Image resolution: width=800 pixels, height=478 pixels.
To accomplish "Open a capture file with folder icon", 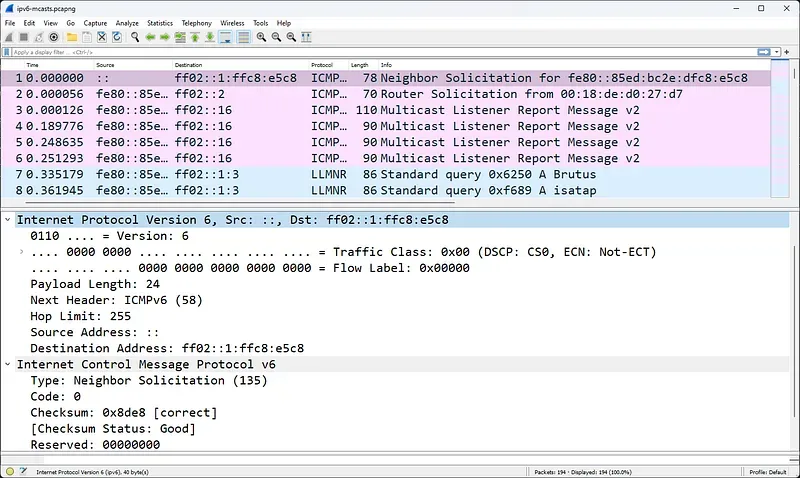I will click(72, 37).
